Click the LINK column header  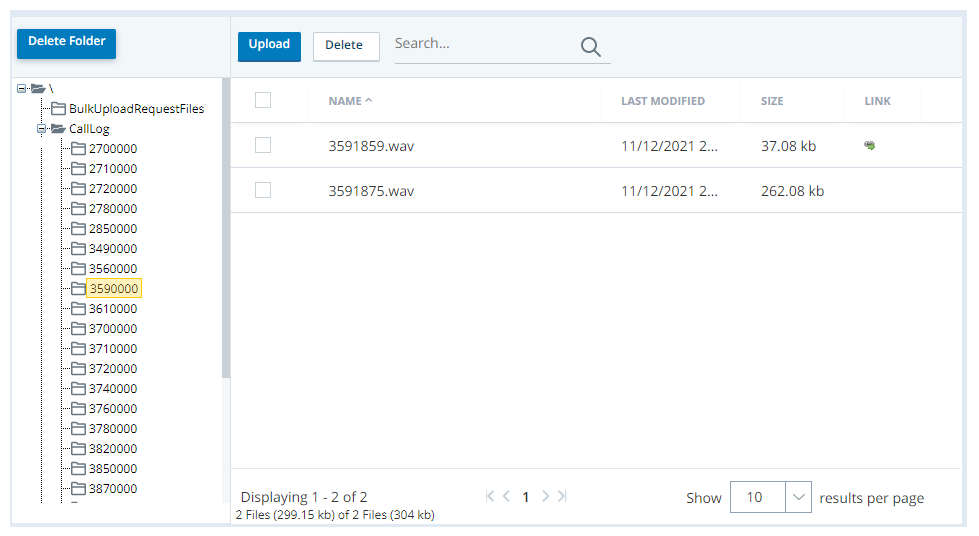[877, 101]
